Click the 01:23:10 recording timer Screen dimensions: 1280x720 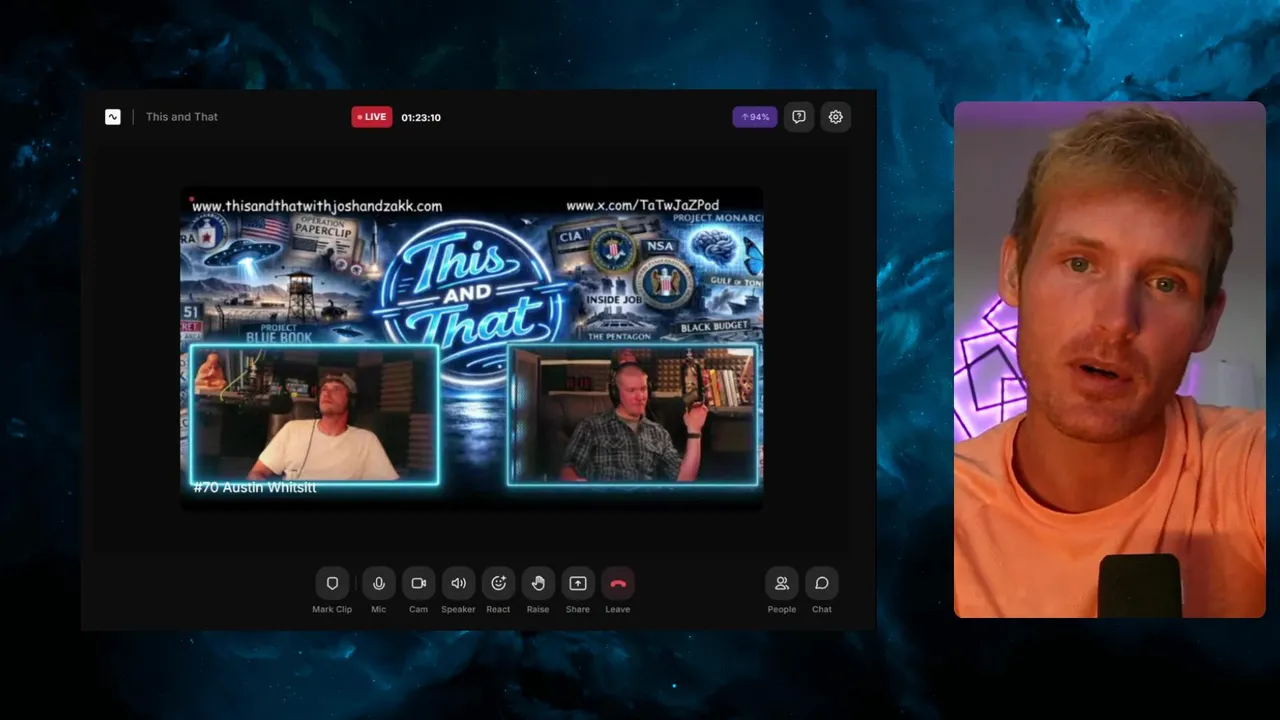click(421, 117)
